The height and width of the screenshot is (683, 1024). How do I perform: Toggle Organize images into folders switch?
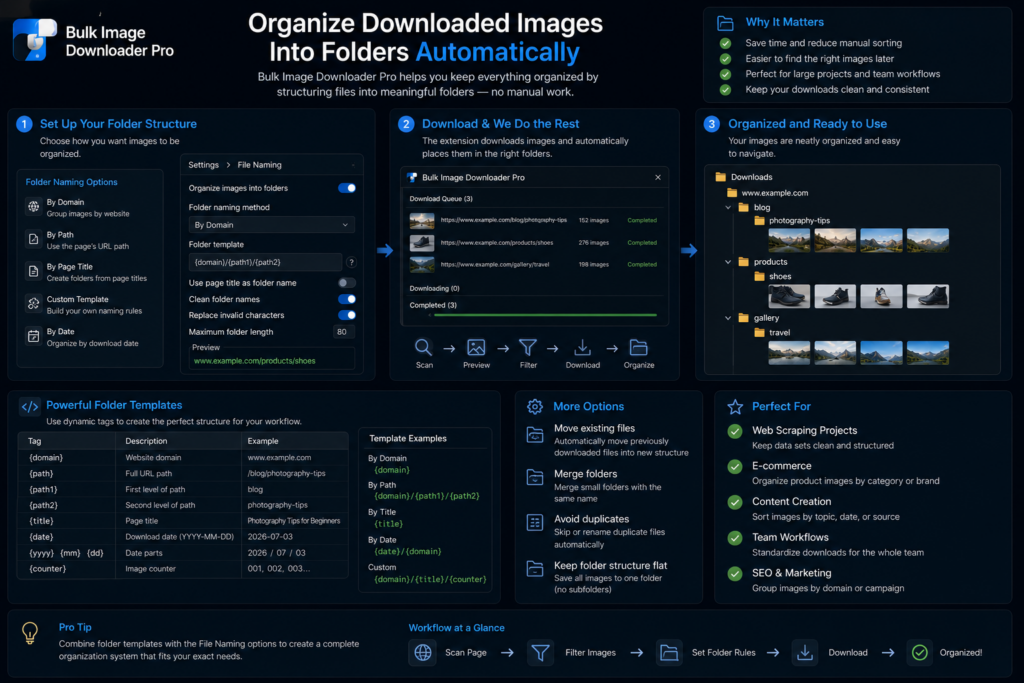click(347, 188)
